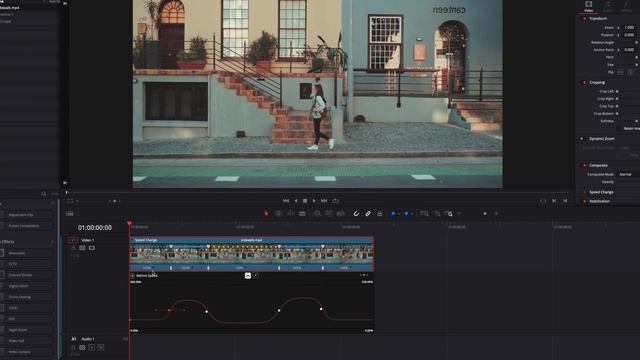Activate the Trim Edit Mode tool
This screenshot has height=360, width=640.
[x=278, y=213]
